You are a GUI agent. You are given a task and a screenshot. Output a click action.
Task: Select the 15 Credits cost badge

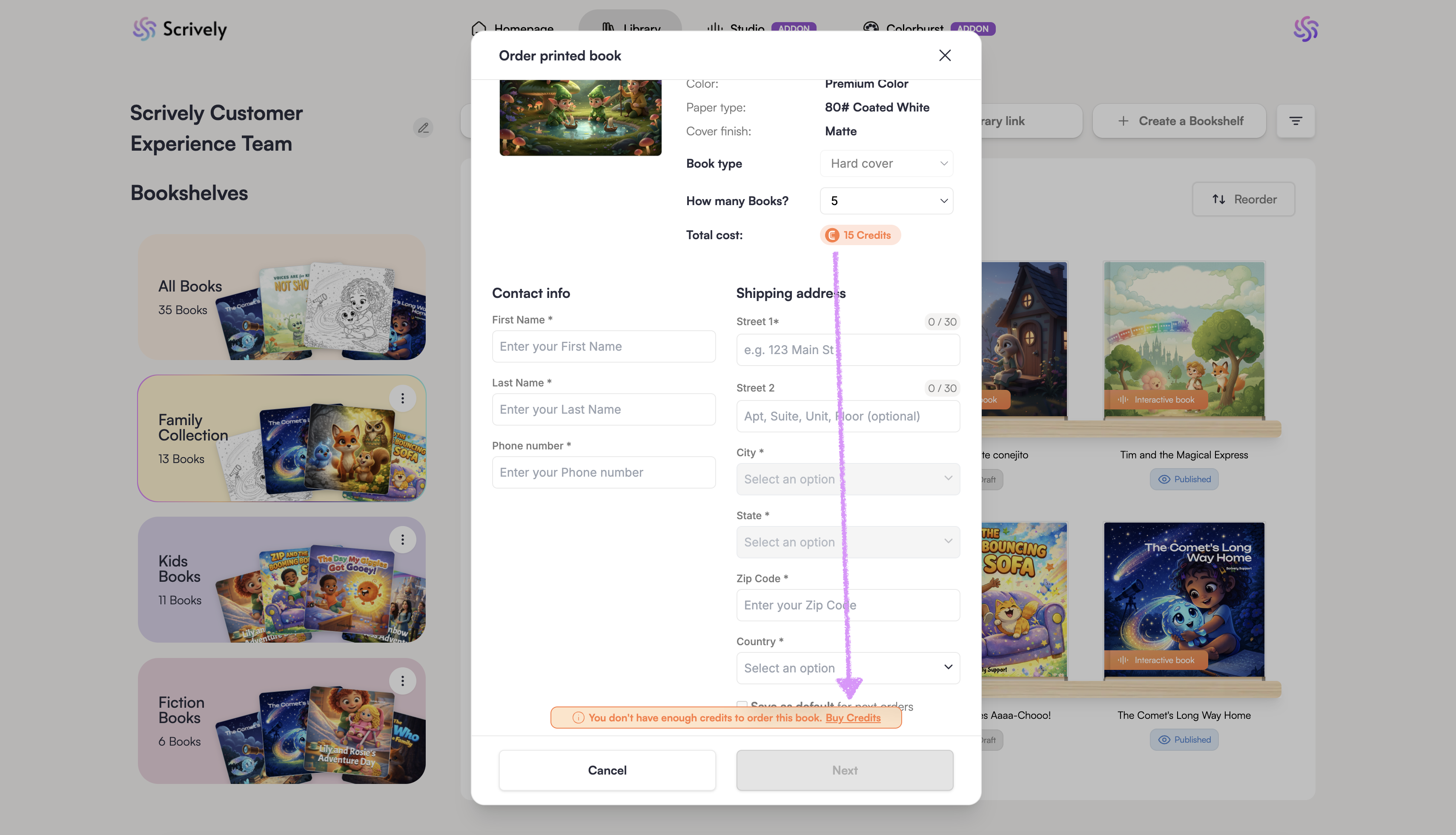click(x=860, y=235)
